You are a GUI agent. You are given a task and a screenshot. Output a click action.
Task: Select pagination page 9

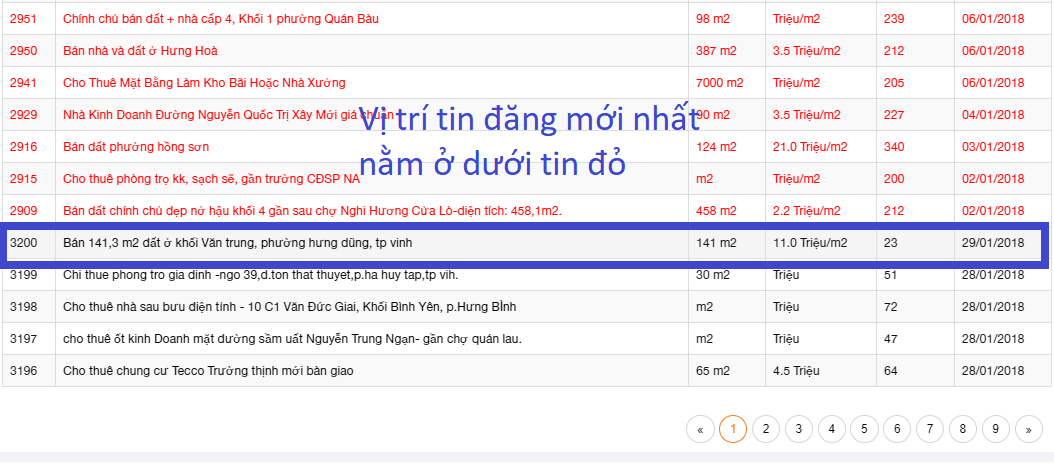pyautogui.click(x=996, y=429)
